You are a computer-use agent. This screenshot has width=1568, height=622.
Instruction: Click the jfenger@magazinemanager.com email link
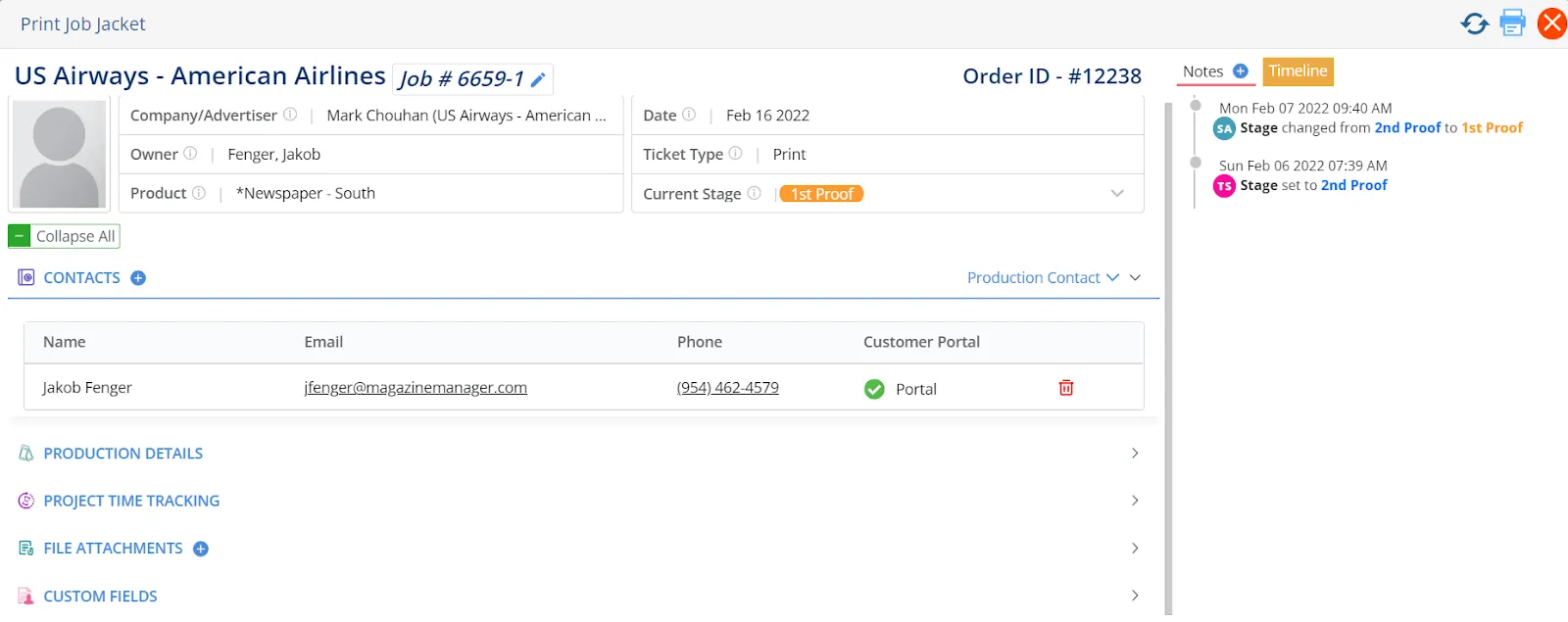tap(416, 388)
